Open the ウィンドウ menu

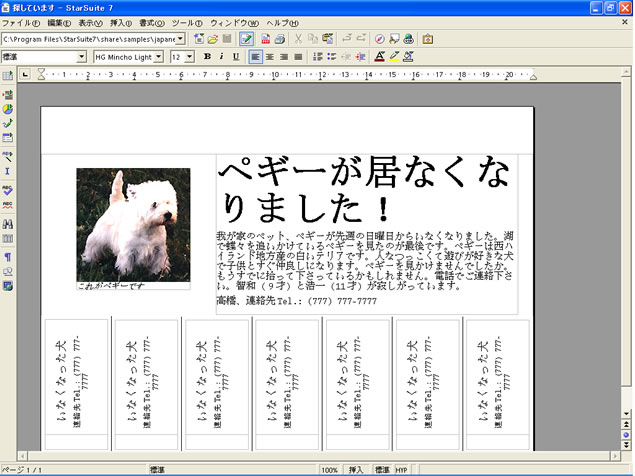coord(234,23)
